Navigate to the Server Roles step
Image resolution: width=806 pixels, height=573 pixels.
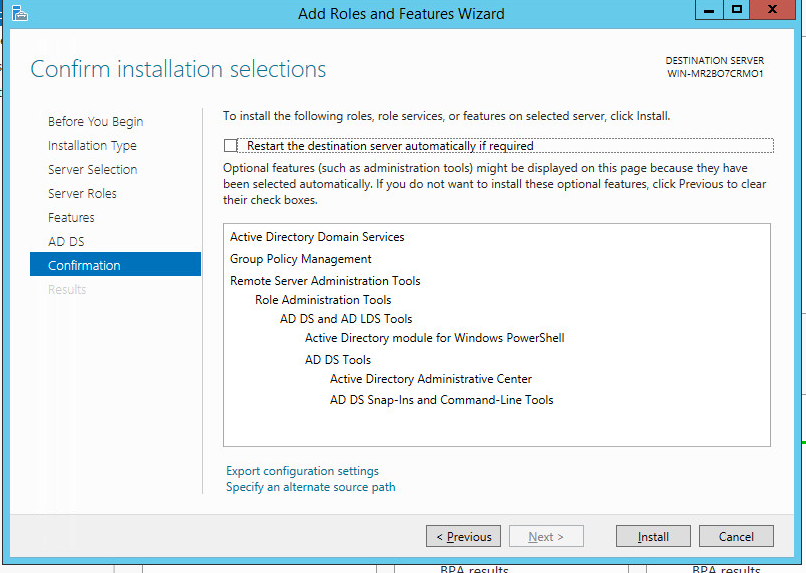pyautogui.click(x=82, y=194)
